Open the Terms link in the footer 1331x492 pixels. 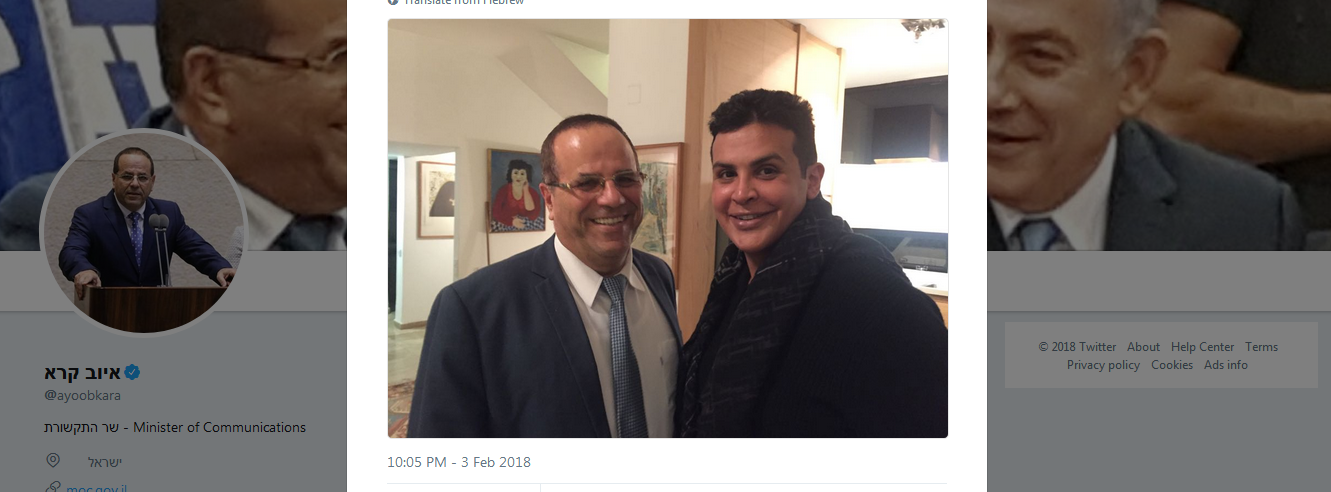[x=1262, y=347]
